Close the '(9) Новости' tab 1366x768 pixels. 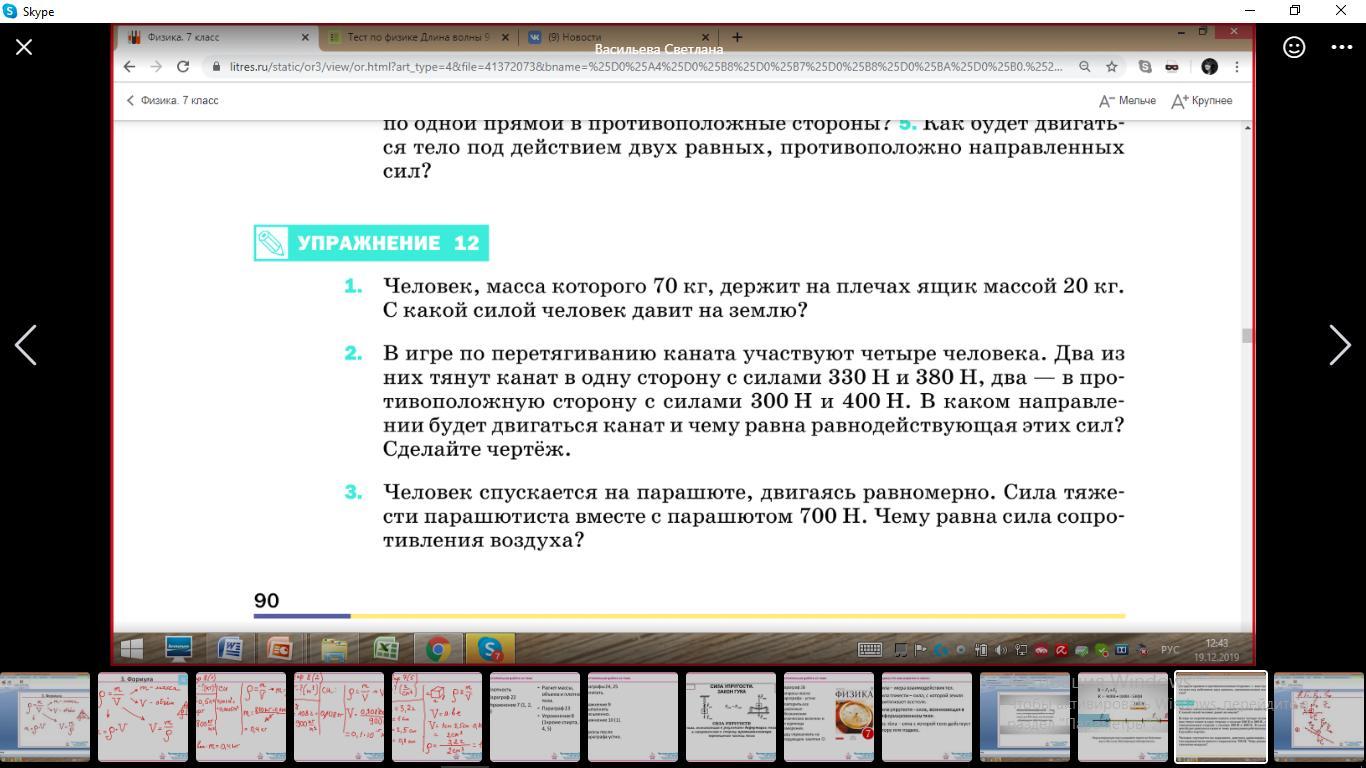click(x=705, y=37)
